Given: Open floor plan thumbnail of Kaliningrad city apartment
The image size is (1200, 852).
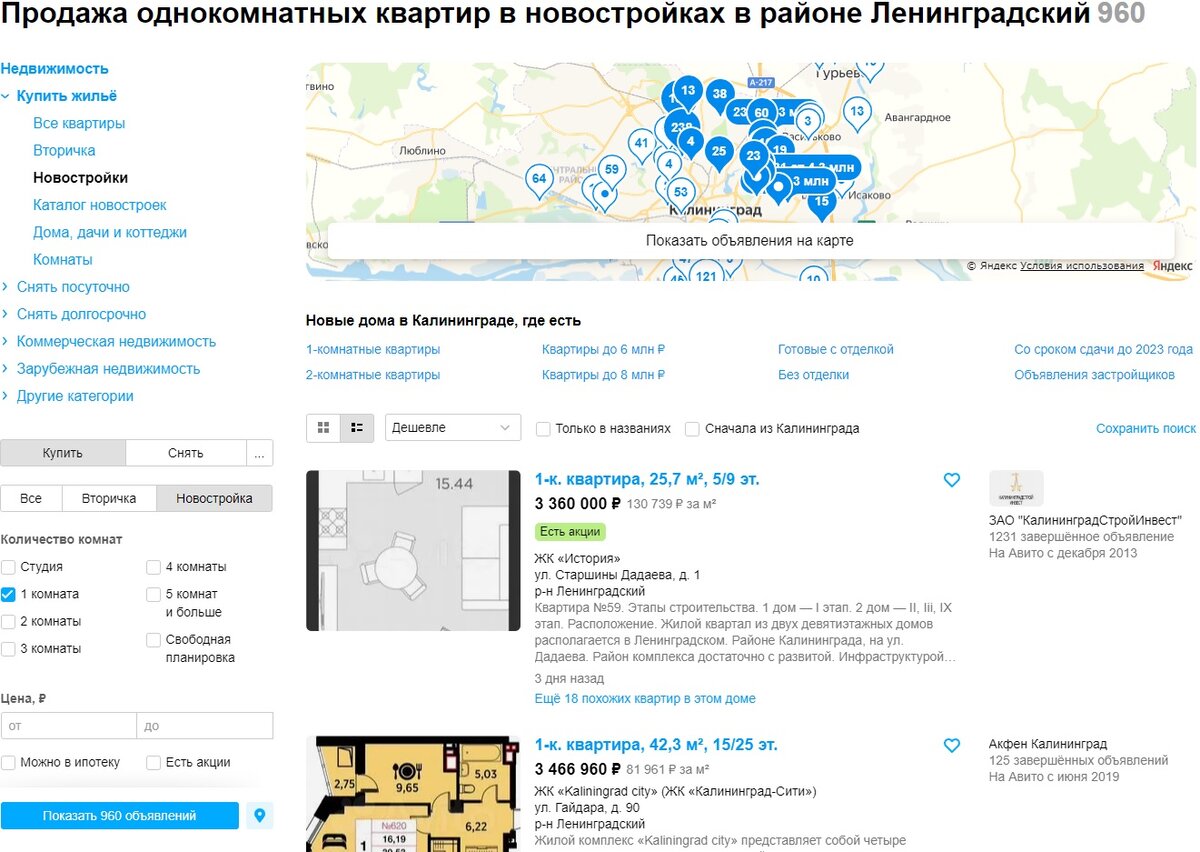Looking at the screenshot, I should click(x=413, y=794).
